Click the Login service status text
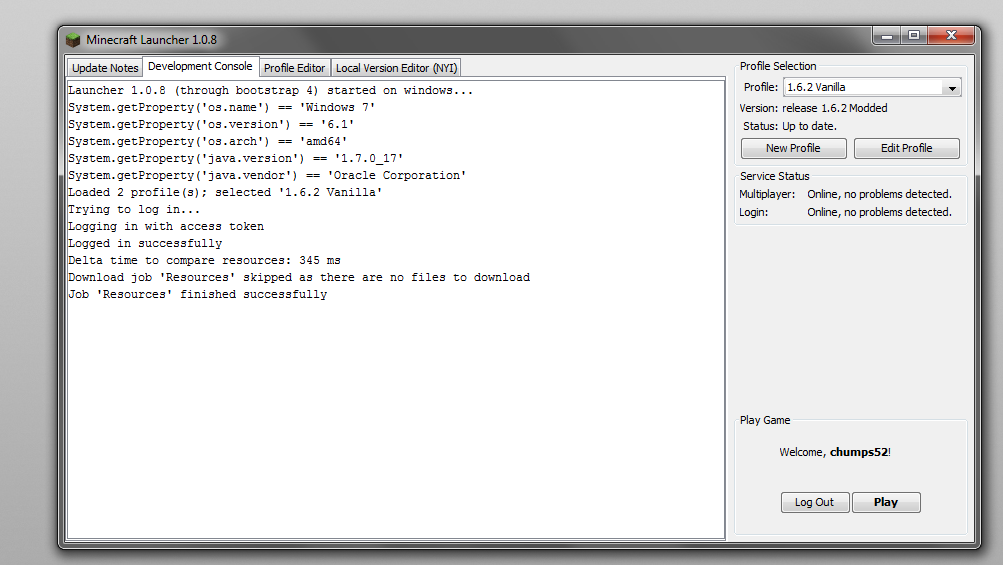The width and height of the screenshot is (1003, 565). pos(846,212)
